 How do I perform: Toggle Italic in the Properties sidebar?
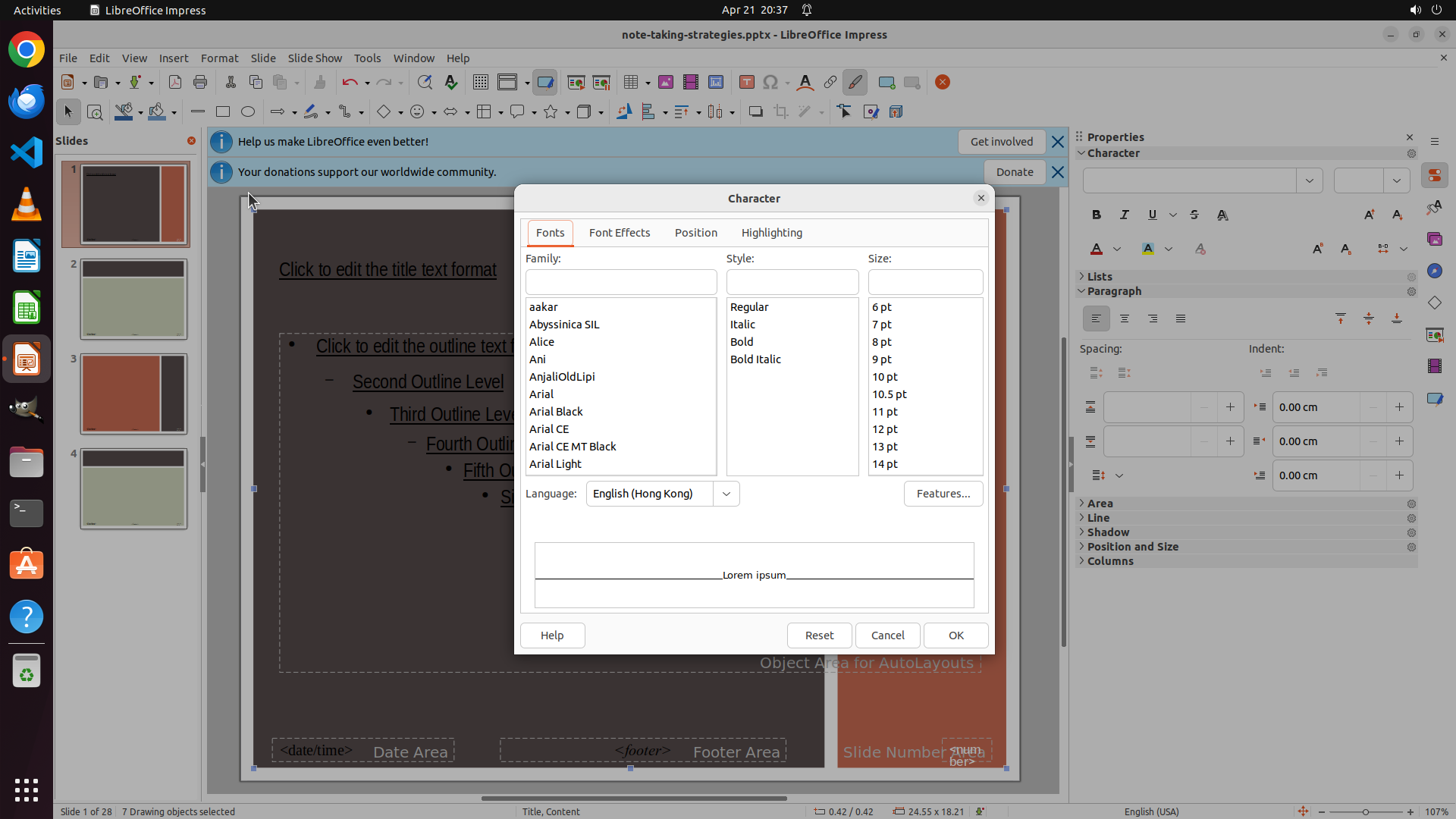pos(1125,215)
